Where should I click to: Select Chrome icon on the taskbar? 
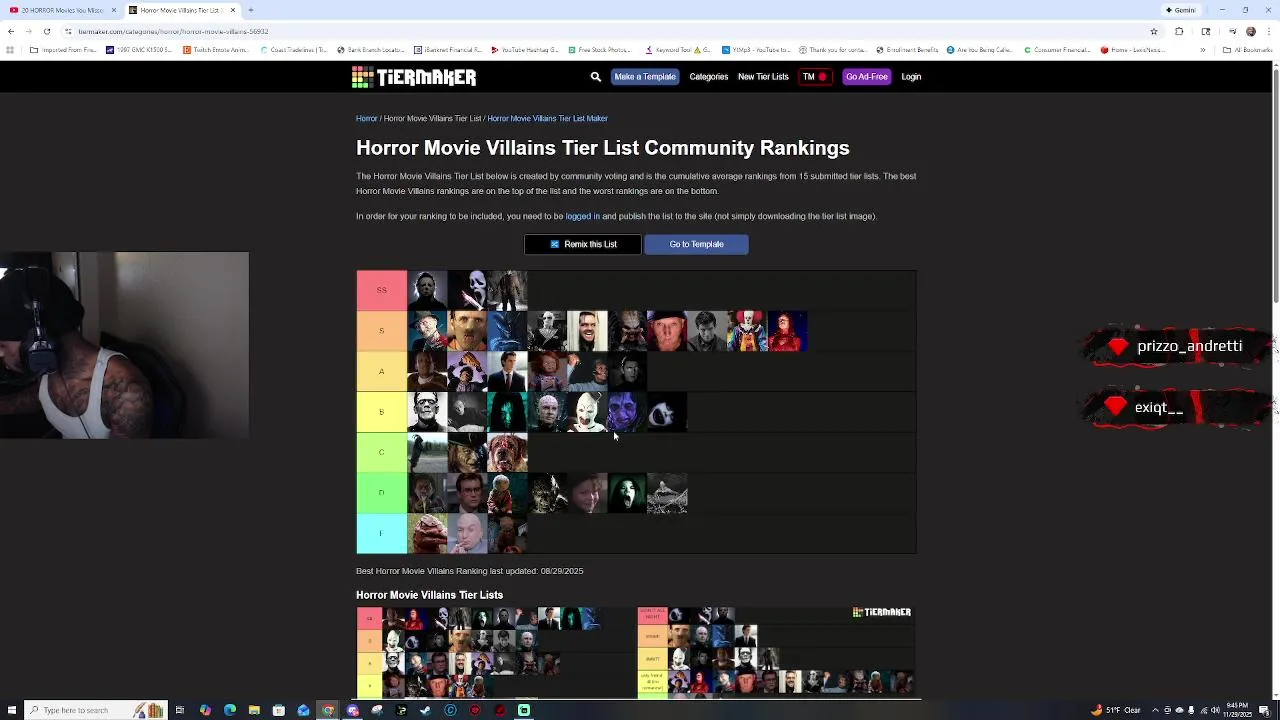[328, 710]
